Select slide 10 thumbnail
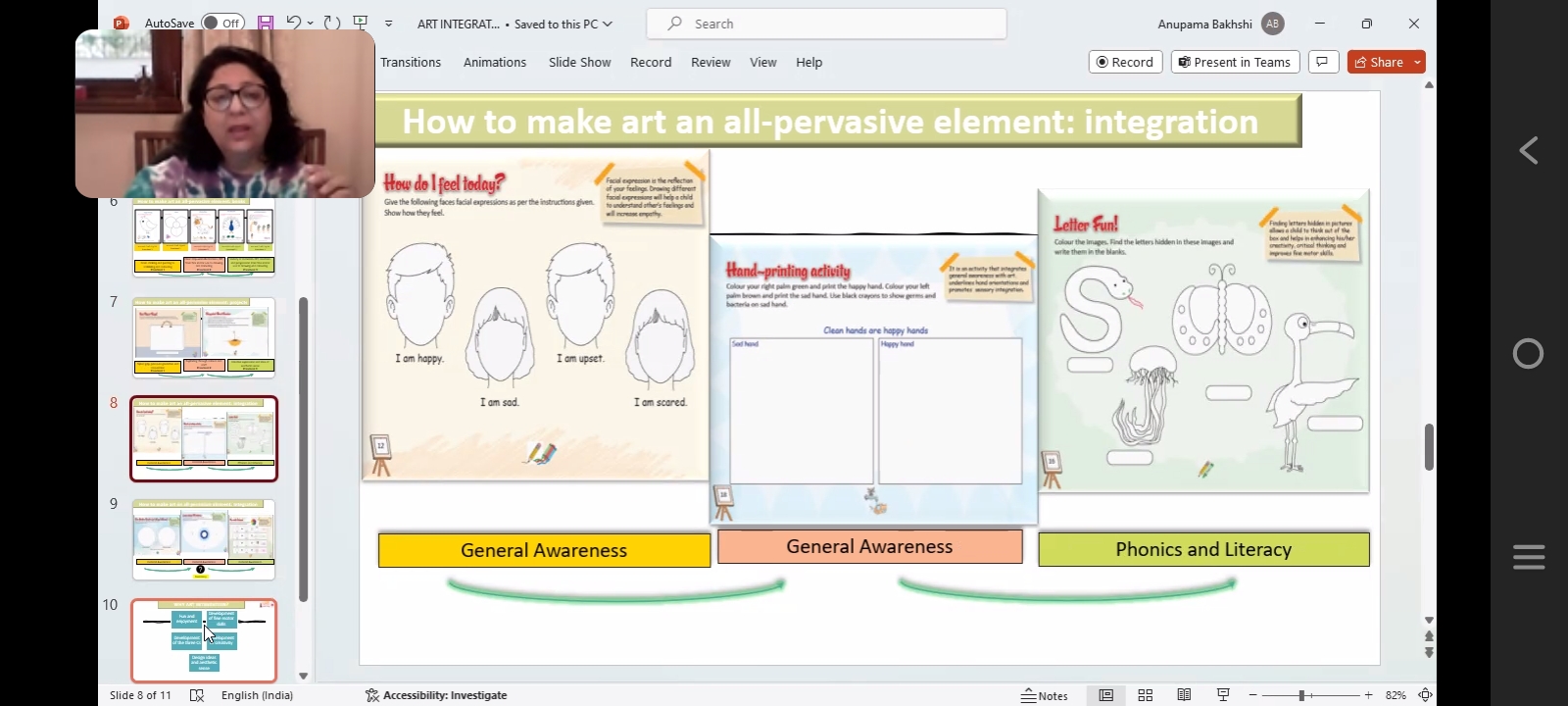The width and height of the screenshot is (1568, 706). point(204,640)
